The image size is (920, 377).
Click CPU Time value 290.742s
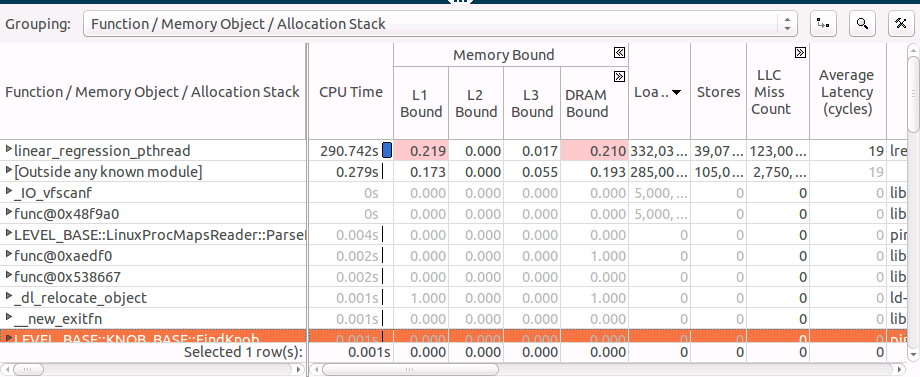pos(349,151)
